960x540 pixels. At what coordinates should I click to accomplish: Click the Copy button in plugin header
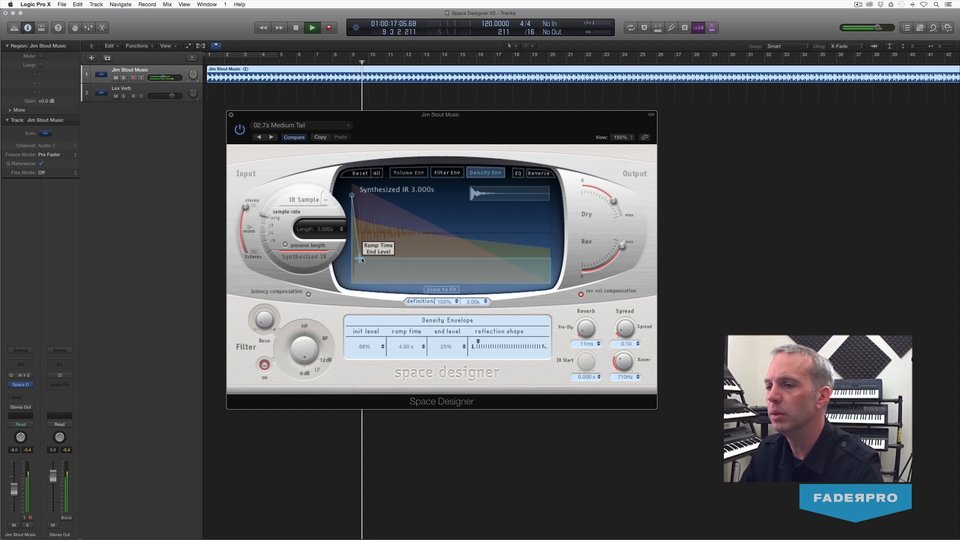[320, 137]
